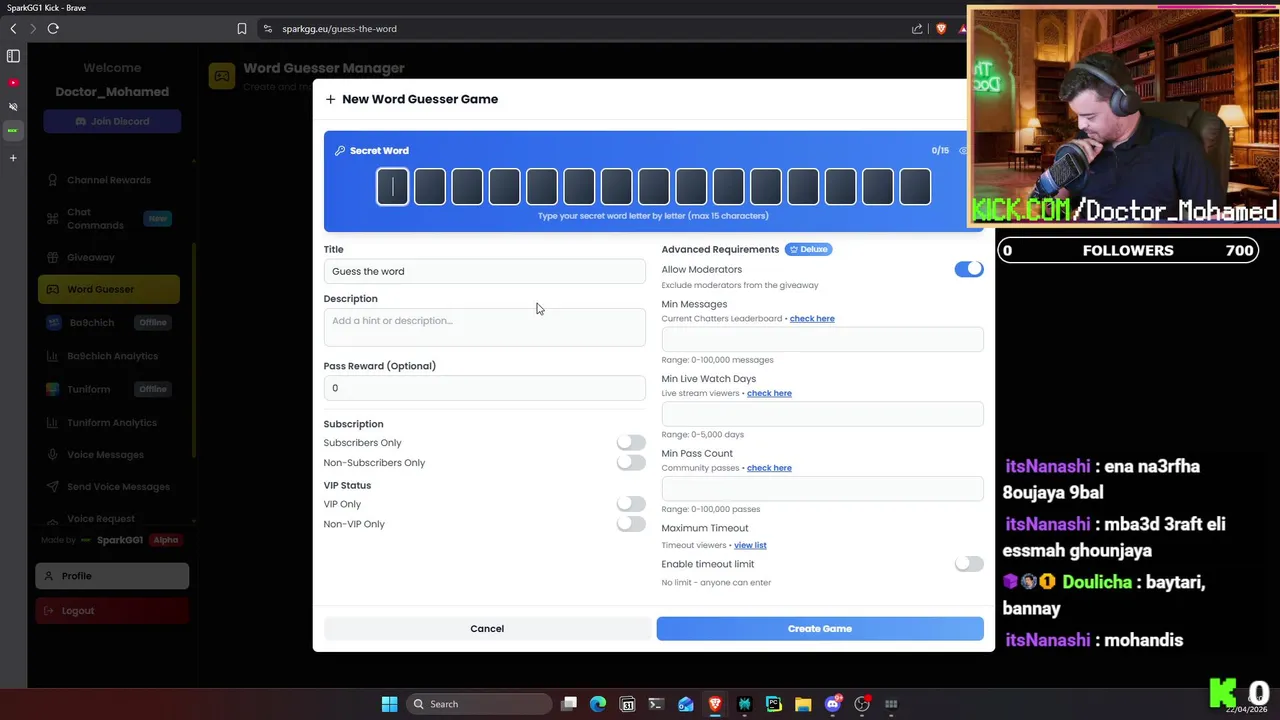Open Discord from the taskbar
The height and width of the screenshot is (720, 1280).
tap(832, 704)
